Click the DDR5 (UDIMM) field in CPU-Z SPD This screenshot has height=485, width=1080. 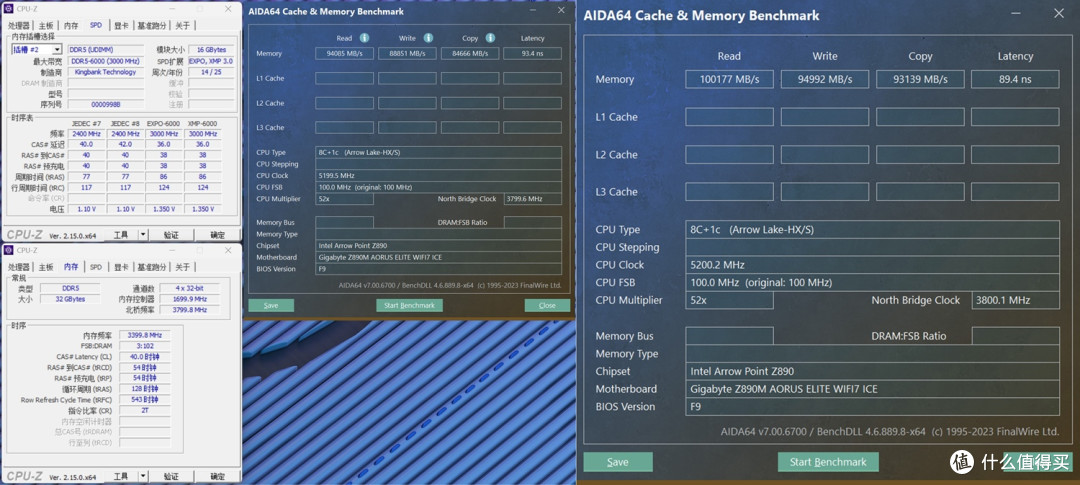click(x=105, y=50)
